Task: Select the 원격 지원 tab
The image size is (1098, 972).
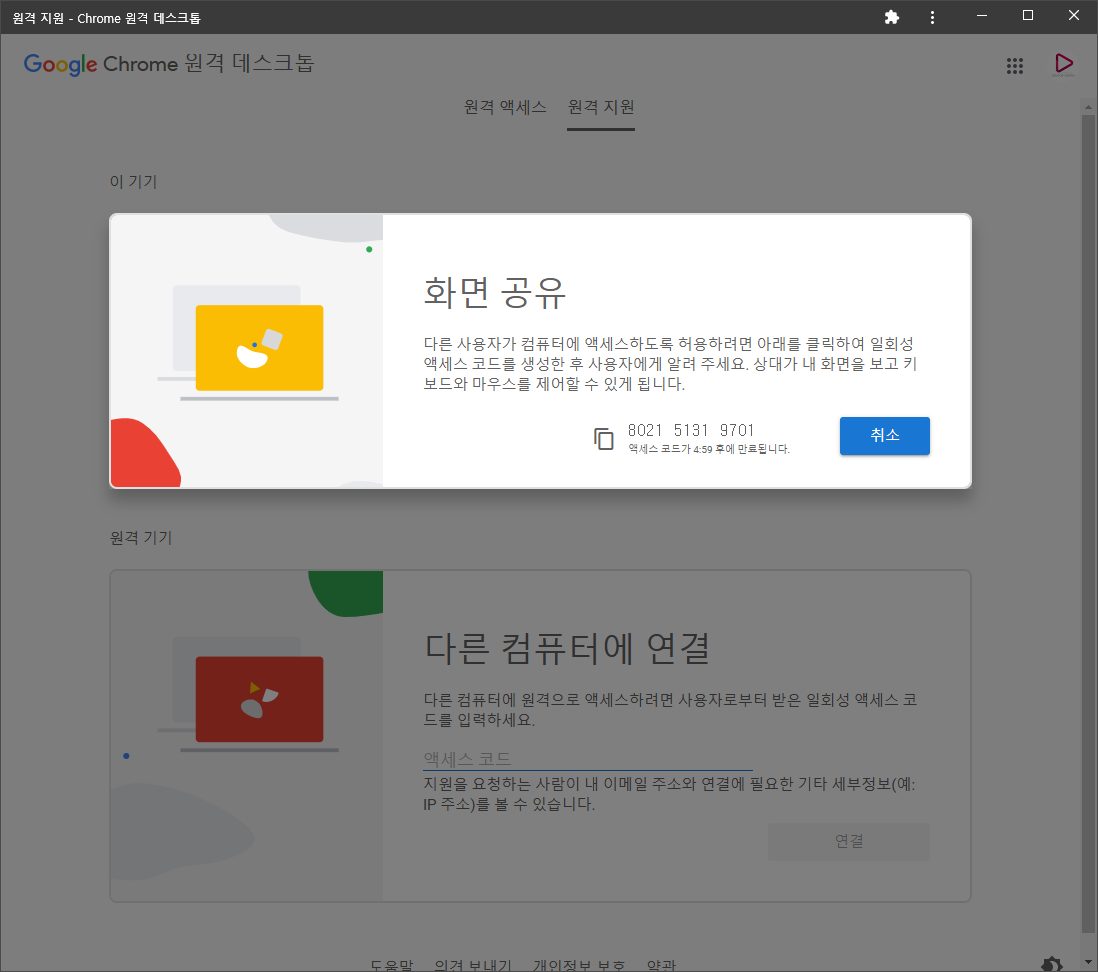Action: 601,107
